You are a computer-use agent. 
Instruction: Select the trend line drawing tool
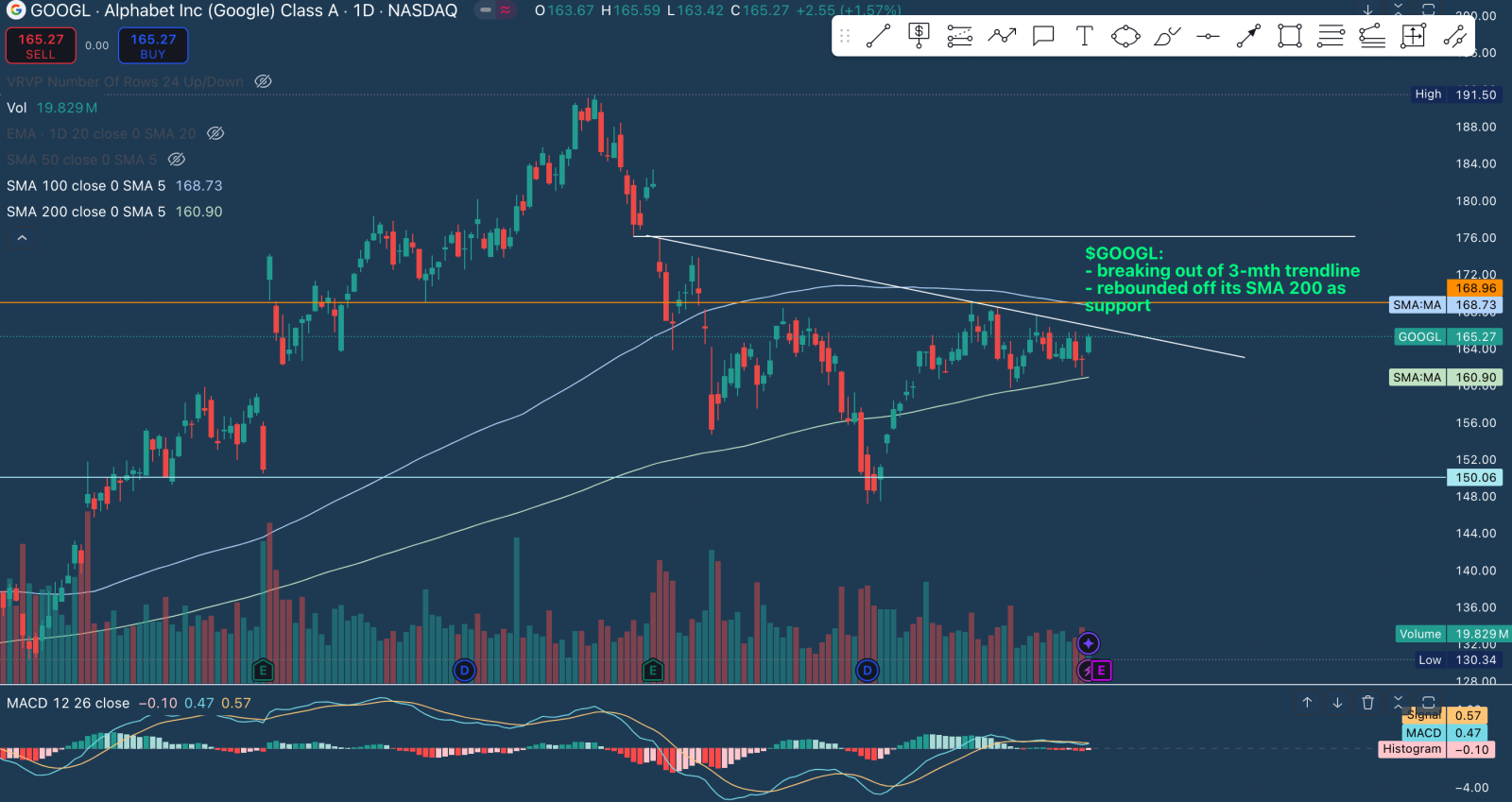pyautogui.click(x=878, y=37)
